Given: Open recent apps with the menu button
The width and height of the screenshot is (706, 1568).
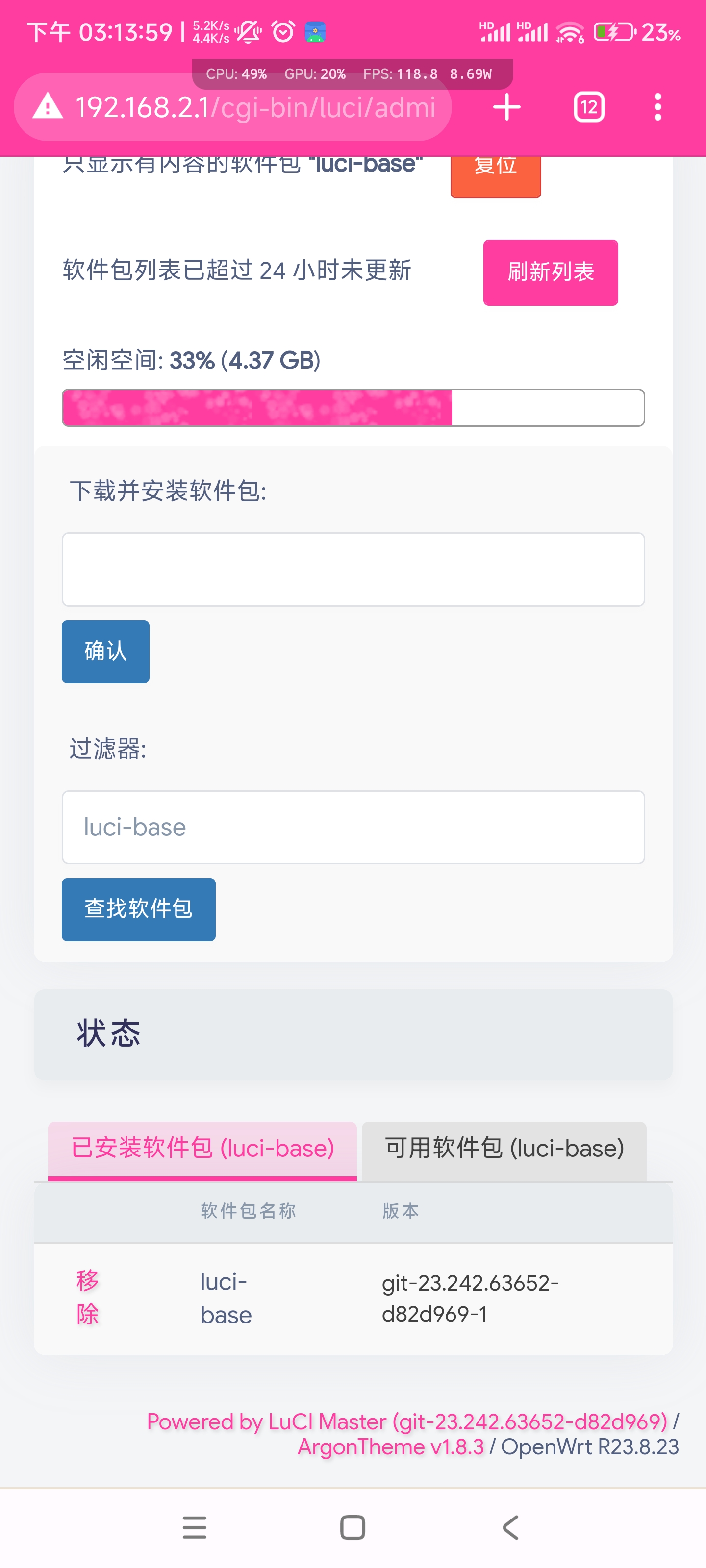Looking at the screenshot, I should (x=194, y=1527).
